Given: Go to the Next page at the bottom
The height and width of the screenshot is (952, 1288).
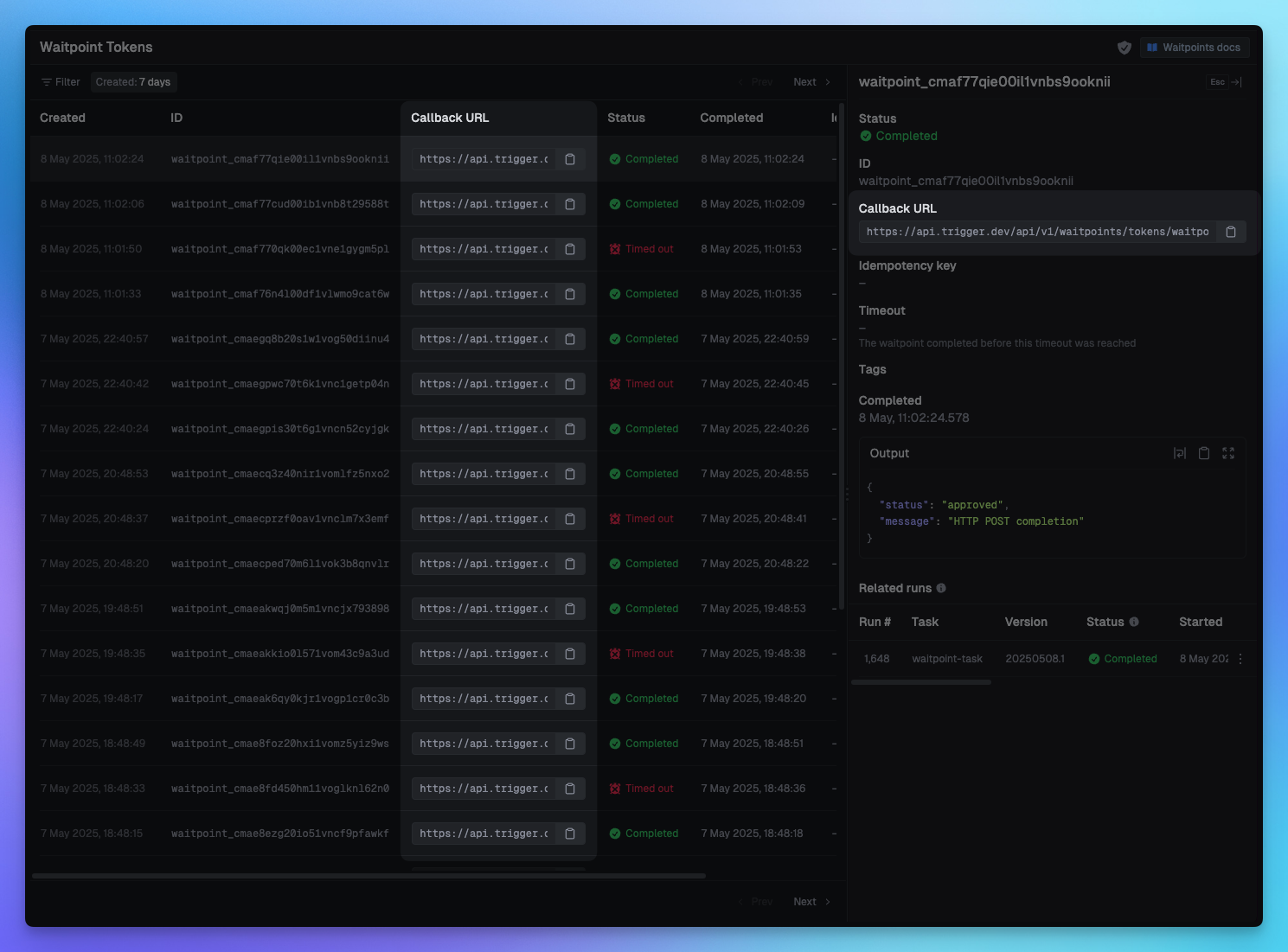Looking at the screenshot, I should 811,902.
